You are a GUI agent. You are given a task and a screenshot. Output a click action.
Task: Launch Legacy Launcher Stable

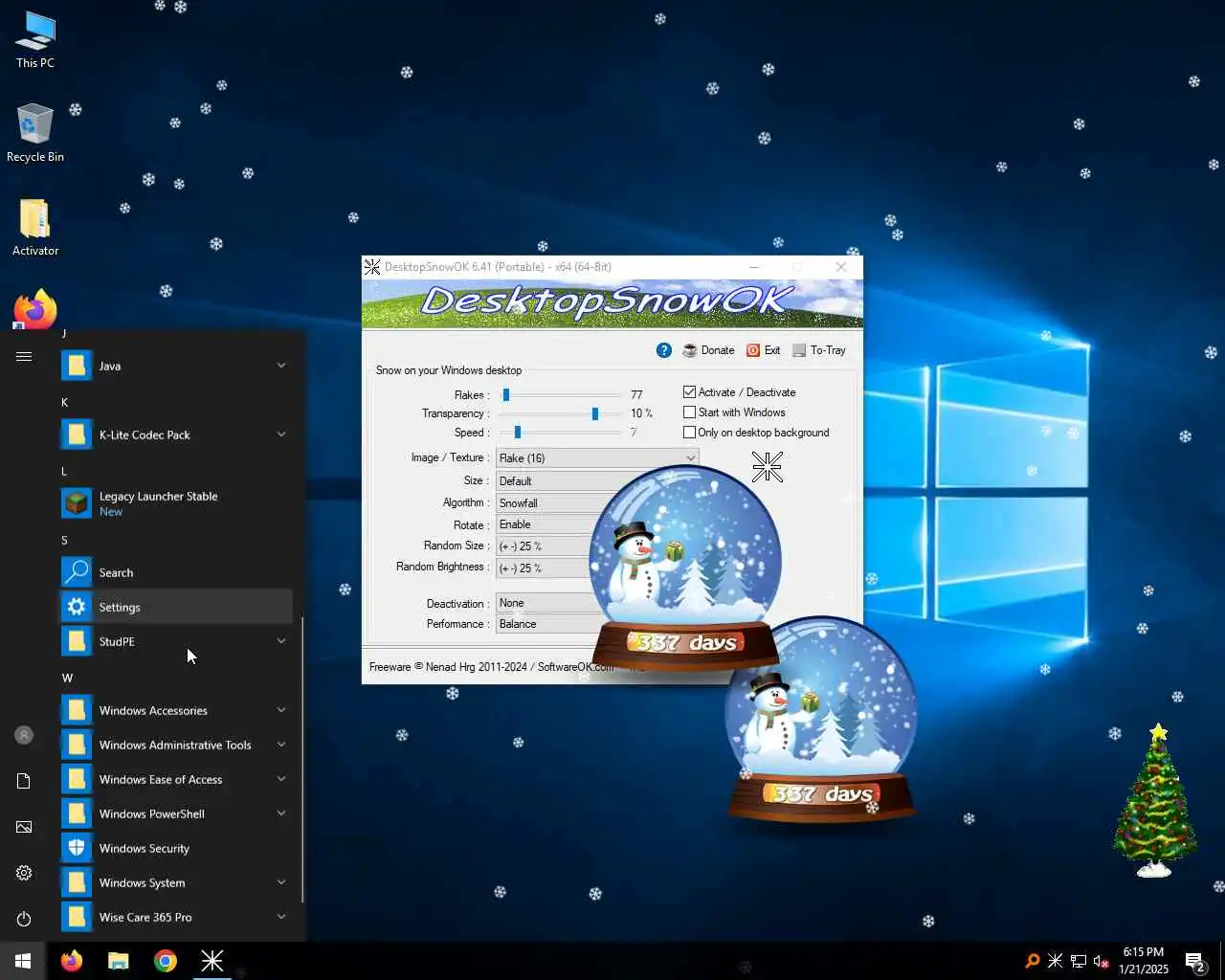coord(175,503)
